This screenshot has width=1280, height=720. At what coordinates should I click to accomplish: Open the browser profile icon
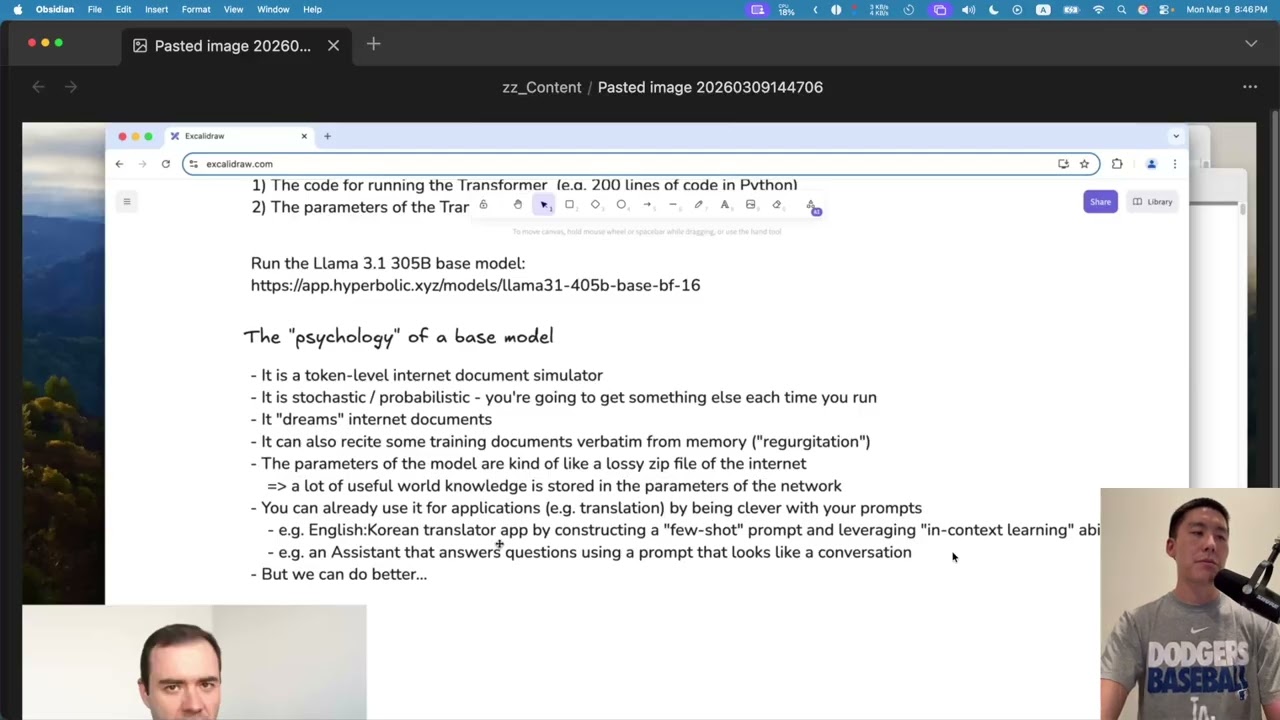click(1151, 164)
